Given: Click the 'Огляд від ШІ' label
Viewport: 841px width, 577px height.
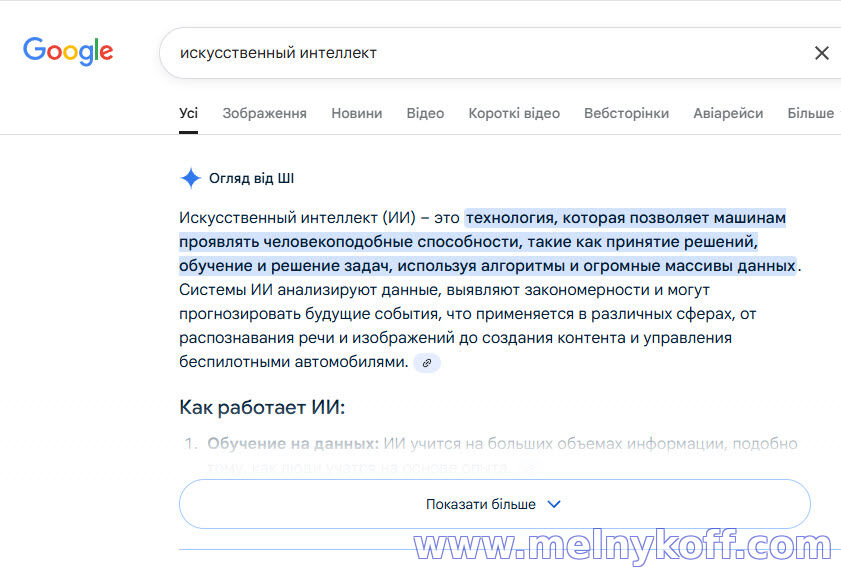Looking at the screenshot, I should click(x=251, y=179).
